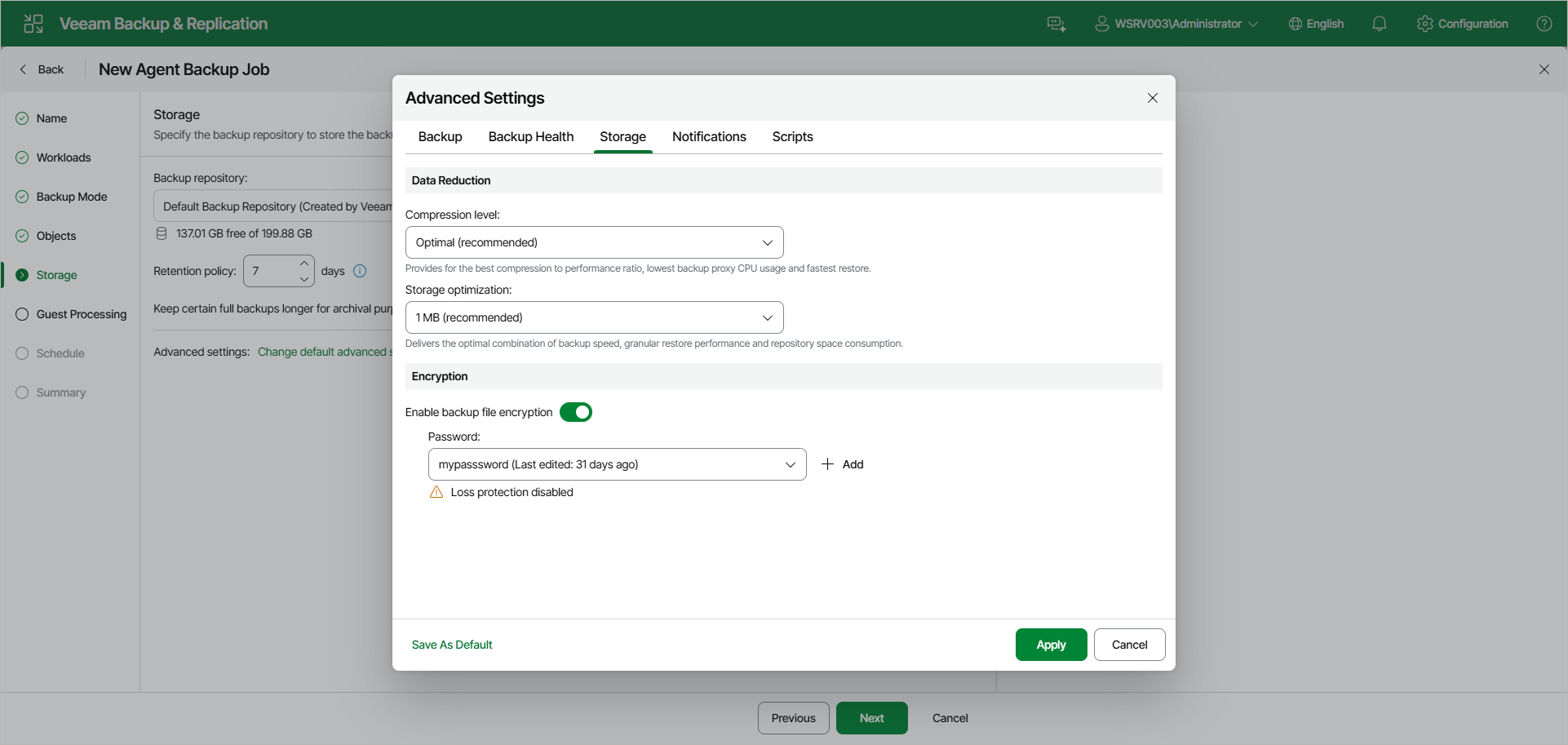Click the Previous wizard button
The width and height of the screenshot is (1568, 745).
[794, 718]
